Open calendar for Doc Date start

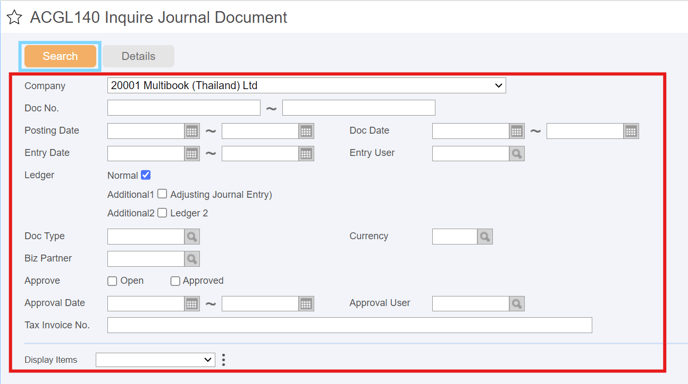pyautogui.click(x=516, y=131)
